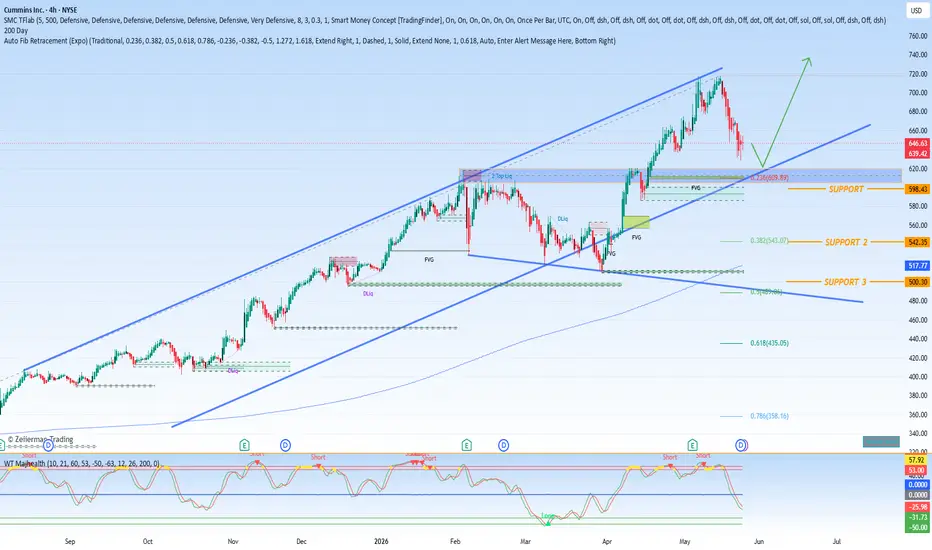Click the 53.00 oscillator value label
932x550 pixels.
click(x=917, y=470)
